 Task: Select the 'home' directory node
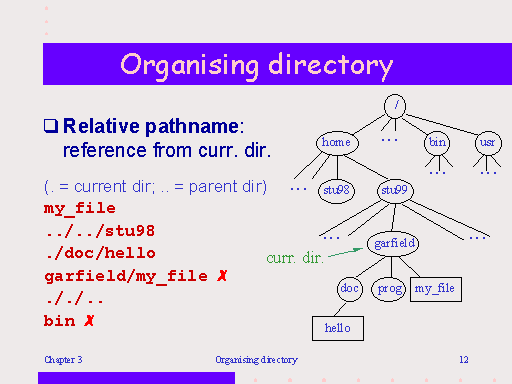[x=337, y=143]
